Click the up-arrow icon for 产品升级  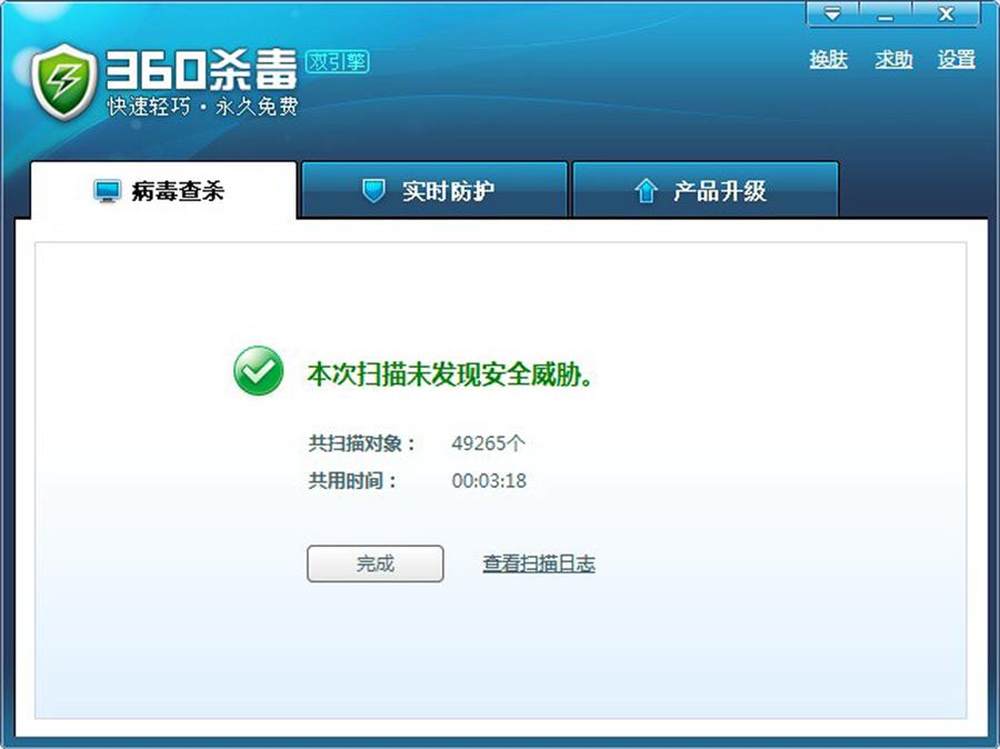coord(646,191)
